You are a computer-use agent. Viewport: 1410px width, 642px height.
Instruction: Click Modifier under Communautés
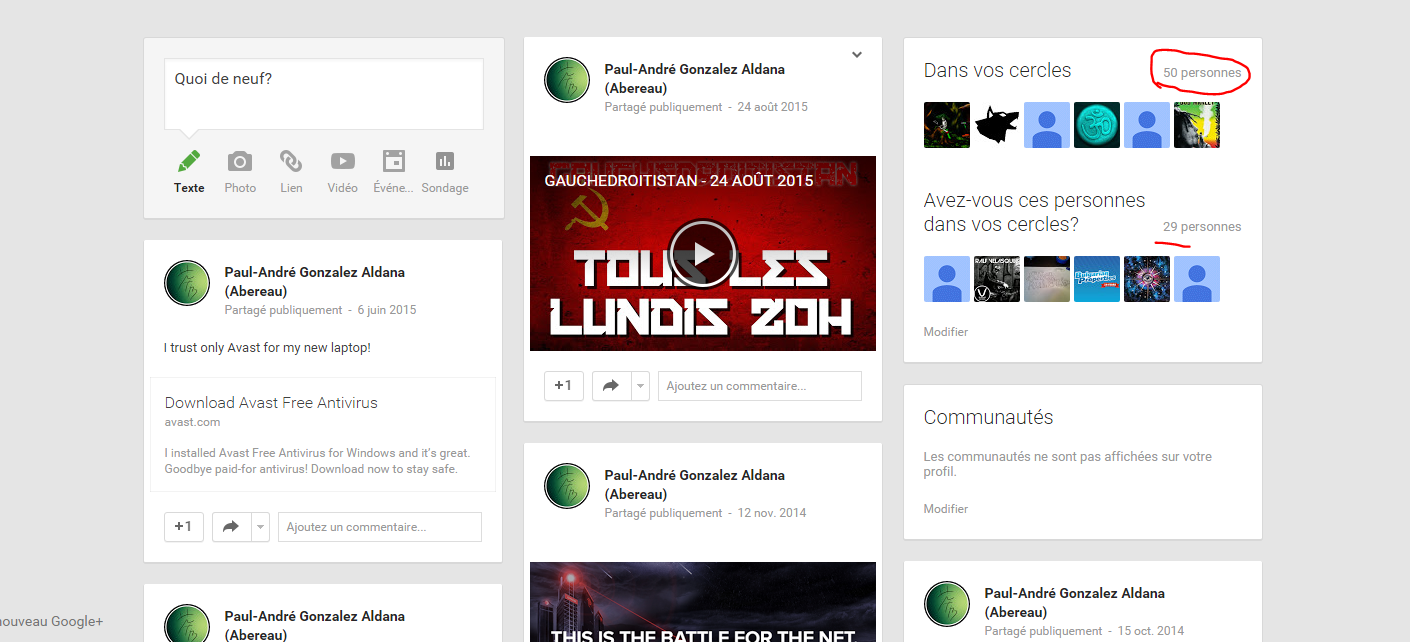946,509
